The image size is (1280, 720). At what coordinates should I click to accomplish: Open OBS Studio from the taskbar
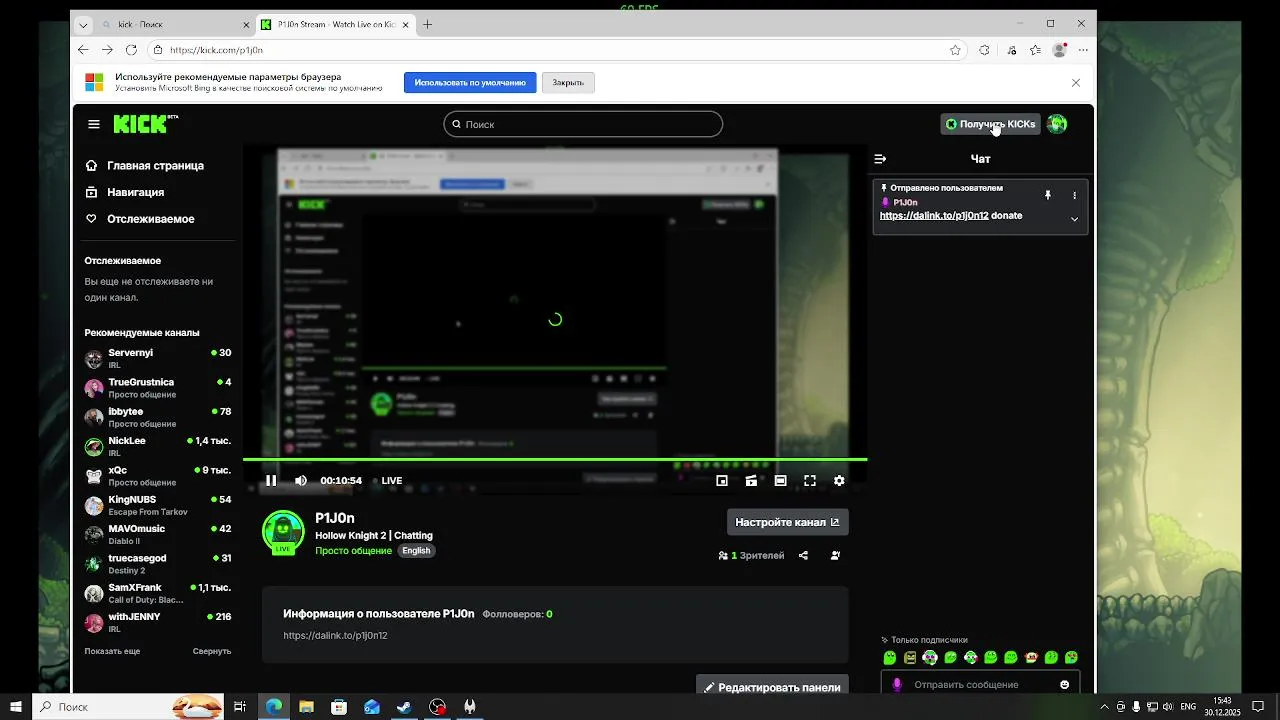[x=437, y=707]
